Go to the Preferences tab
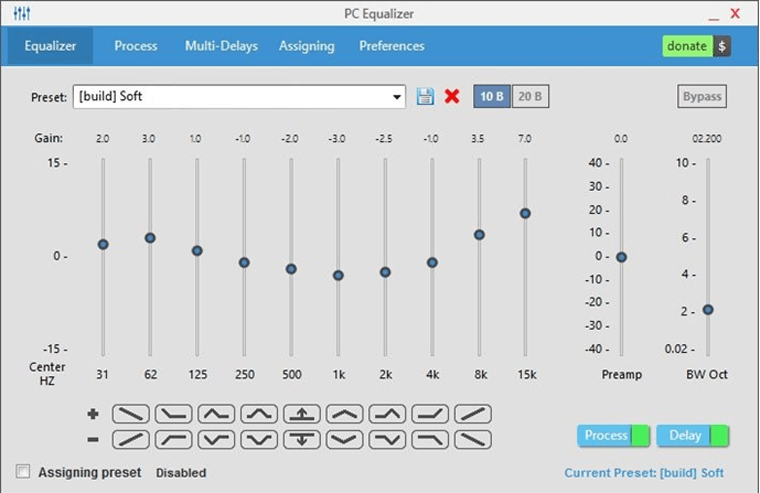Screen dimensions: 760x493 click(392, 46)
